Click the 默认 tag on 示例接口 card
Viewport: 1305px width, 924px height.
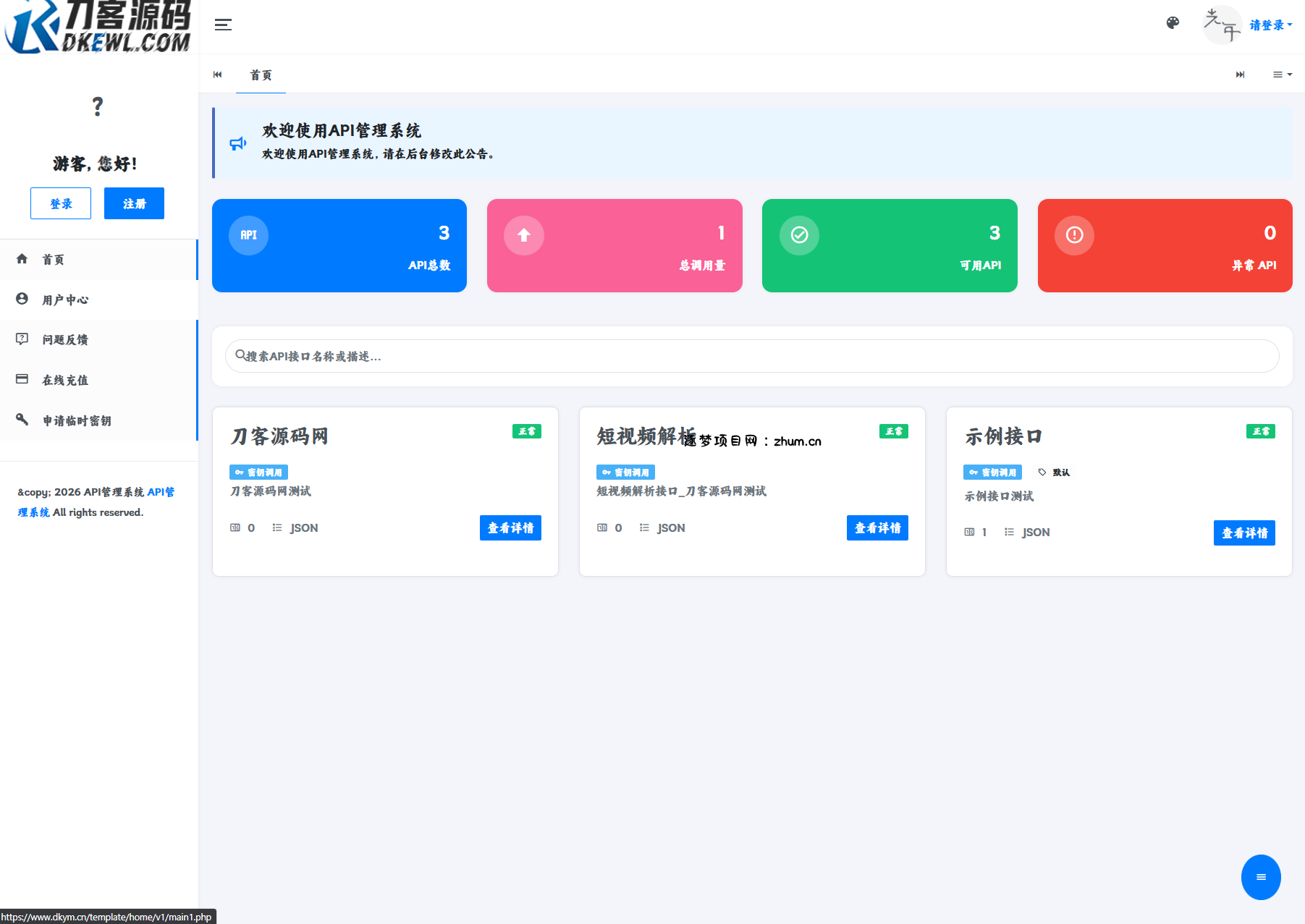[1055, 472]
